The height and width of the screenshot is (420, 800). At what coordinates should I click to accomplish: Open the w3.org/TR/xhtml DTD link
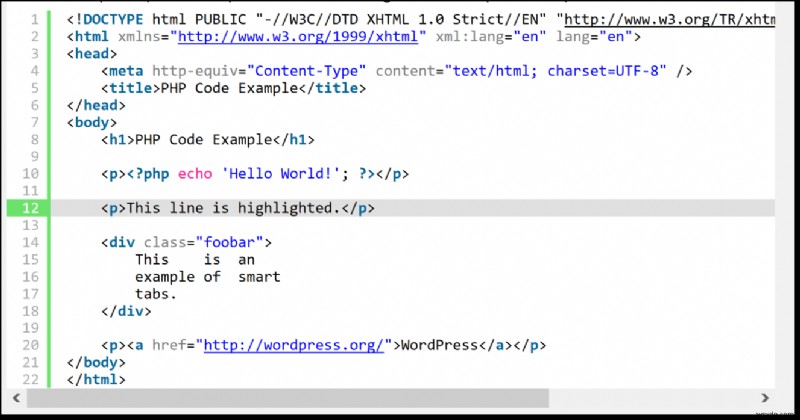coord(669,19)
